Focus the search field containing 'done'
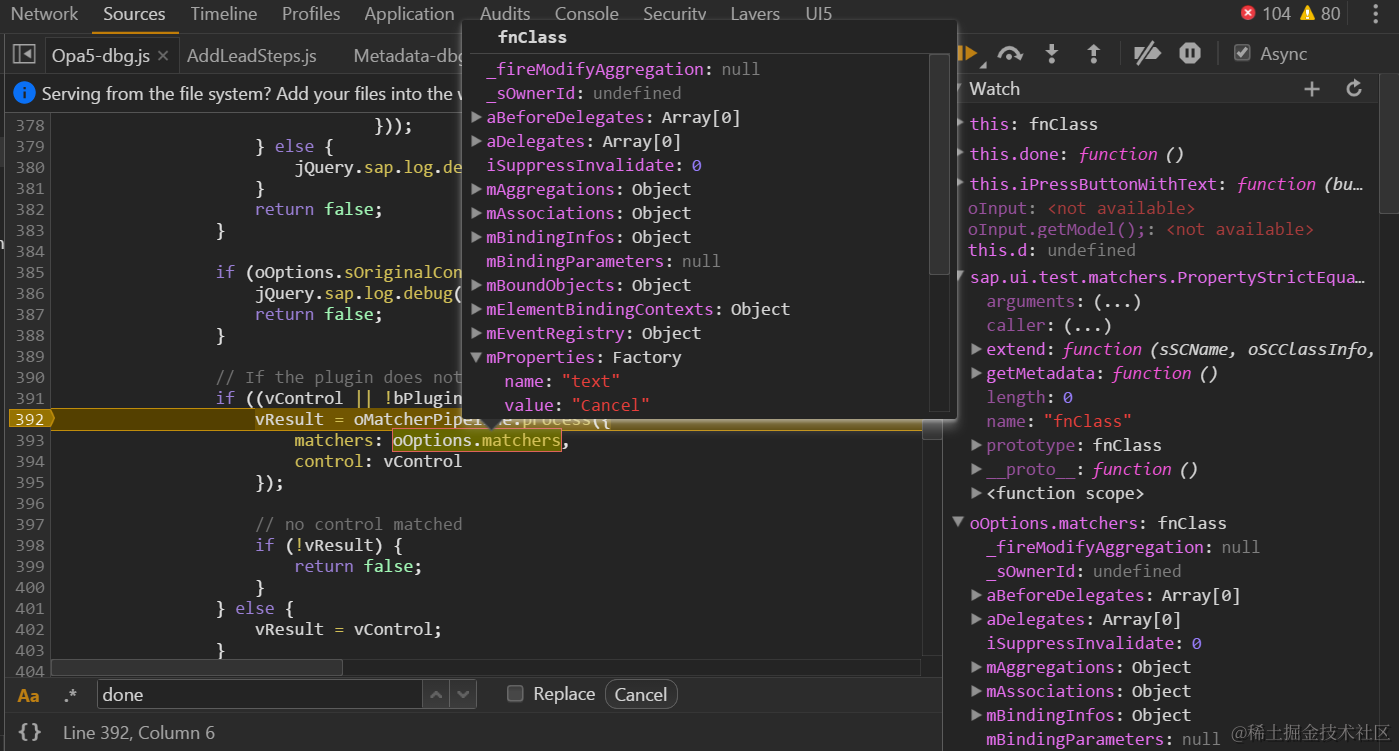 260,694
